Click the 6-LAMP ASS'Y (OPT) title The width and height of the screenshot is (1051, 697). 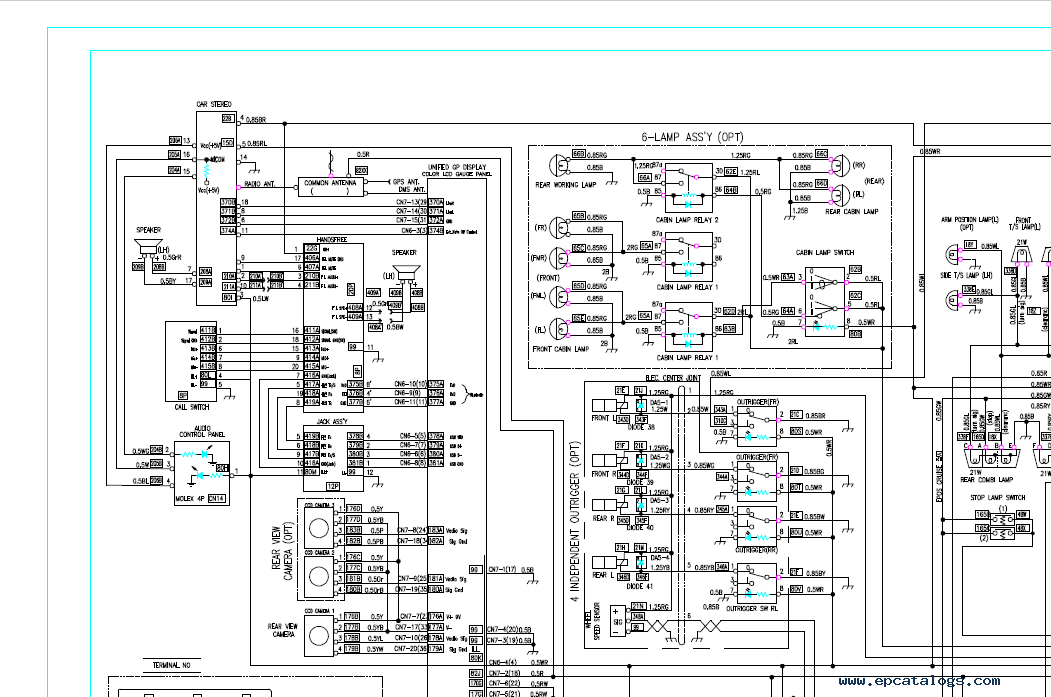(692, 137)
